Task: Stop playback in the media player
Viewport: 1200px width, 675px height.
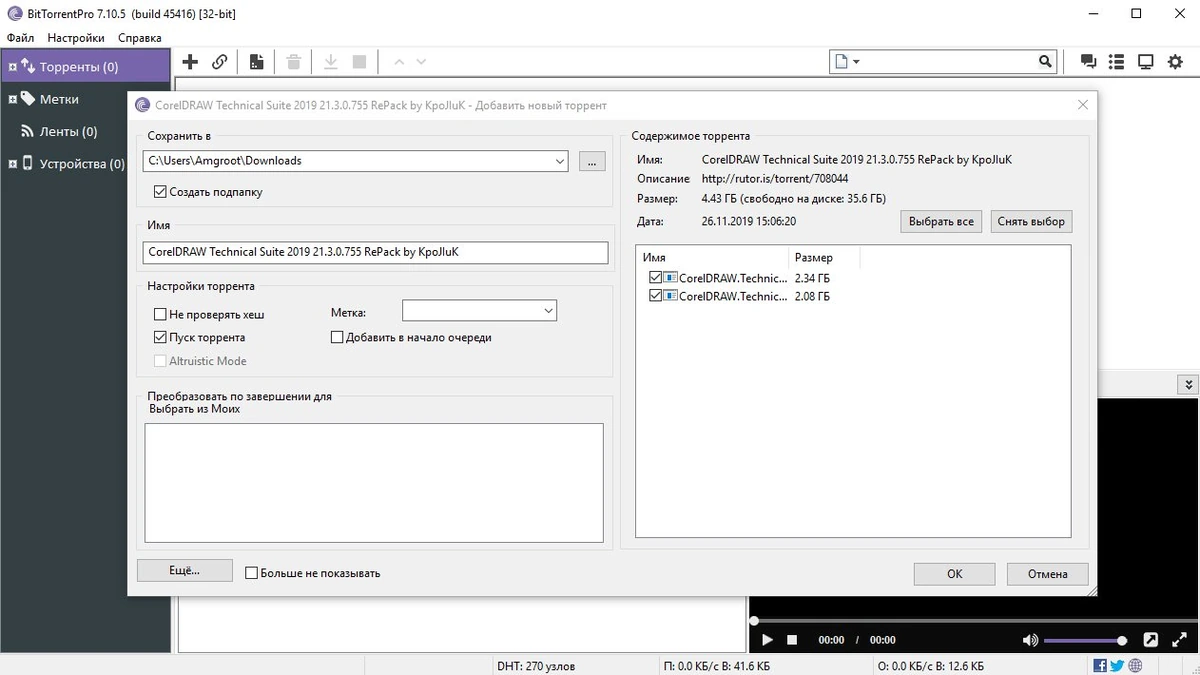Action: click(792, 640)
